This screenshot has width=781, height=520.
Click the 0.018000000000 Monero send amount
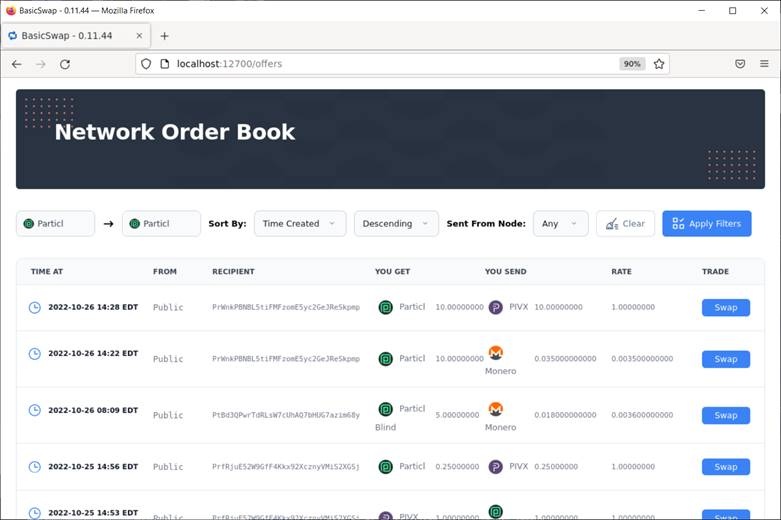pyautogui.click(x=565, y=415)
